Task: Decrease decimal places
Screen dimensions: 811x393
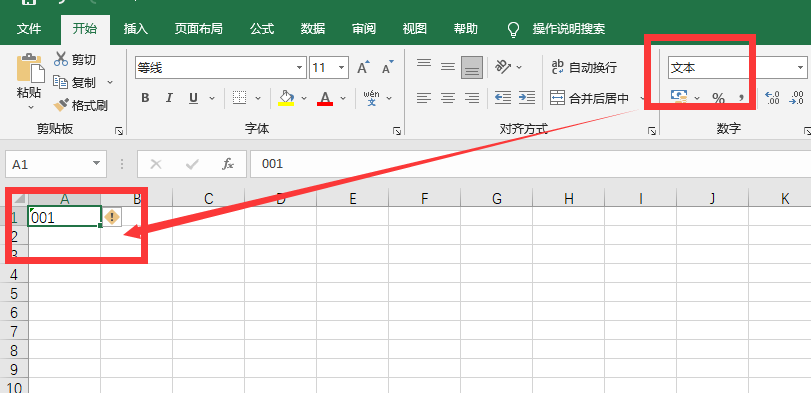Action: [x=796, y=98]
